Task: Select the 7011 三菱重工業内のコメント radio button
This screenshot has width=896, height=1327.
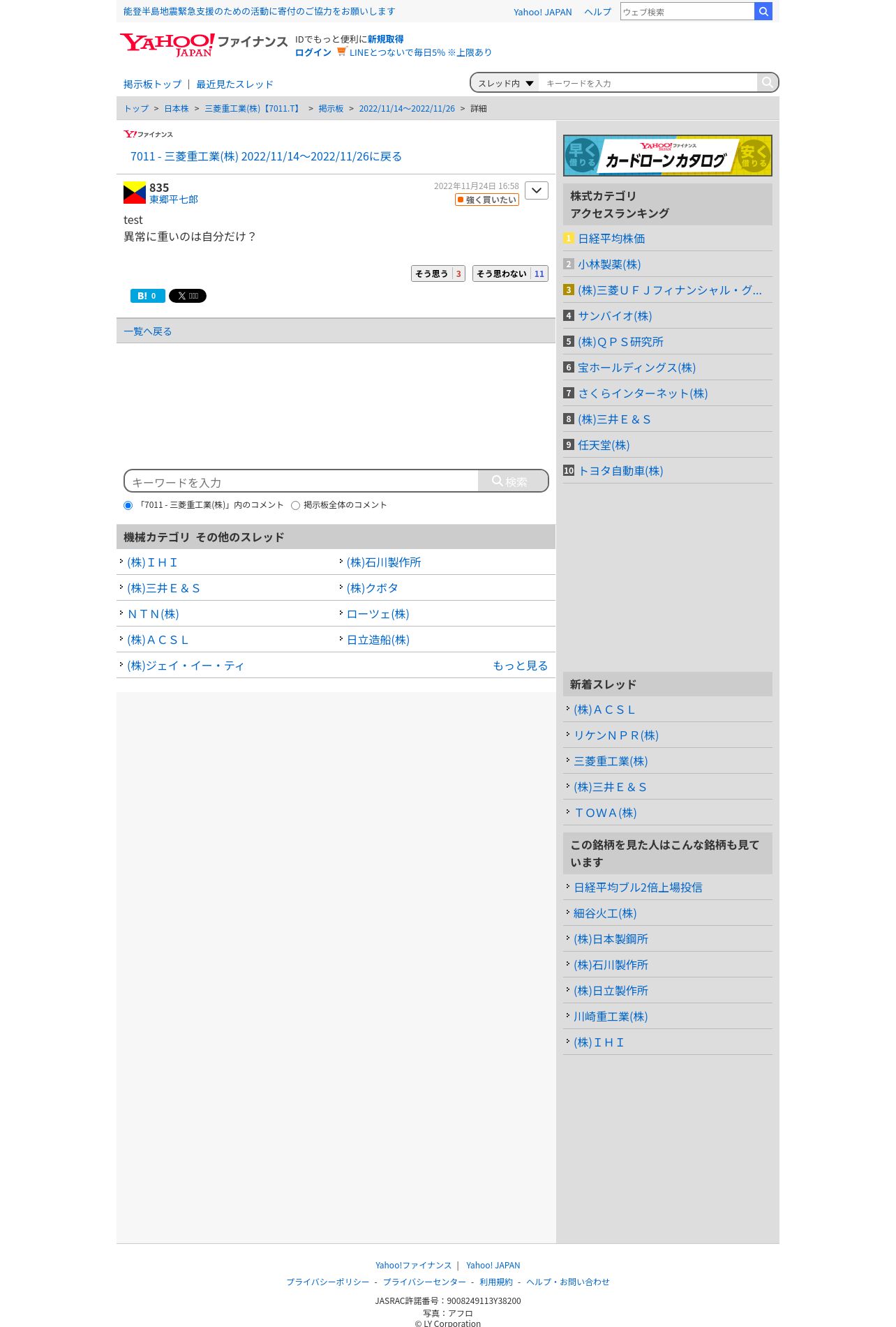Action: [x=128, y=505]
